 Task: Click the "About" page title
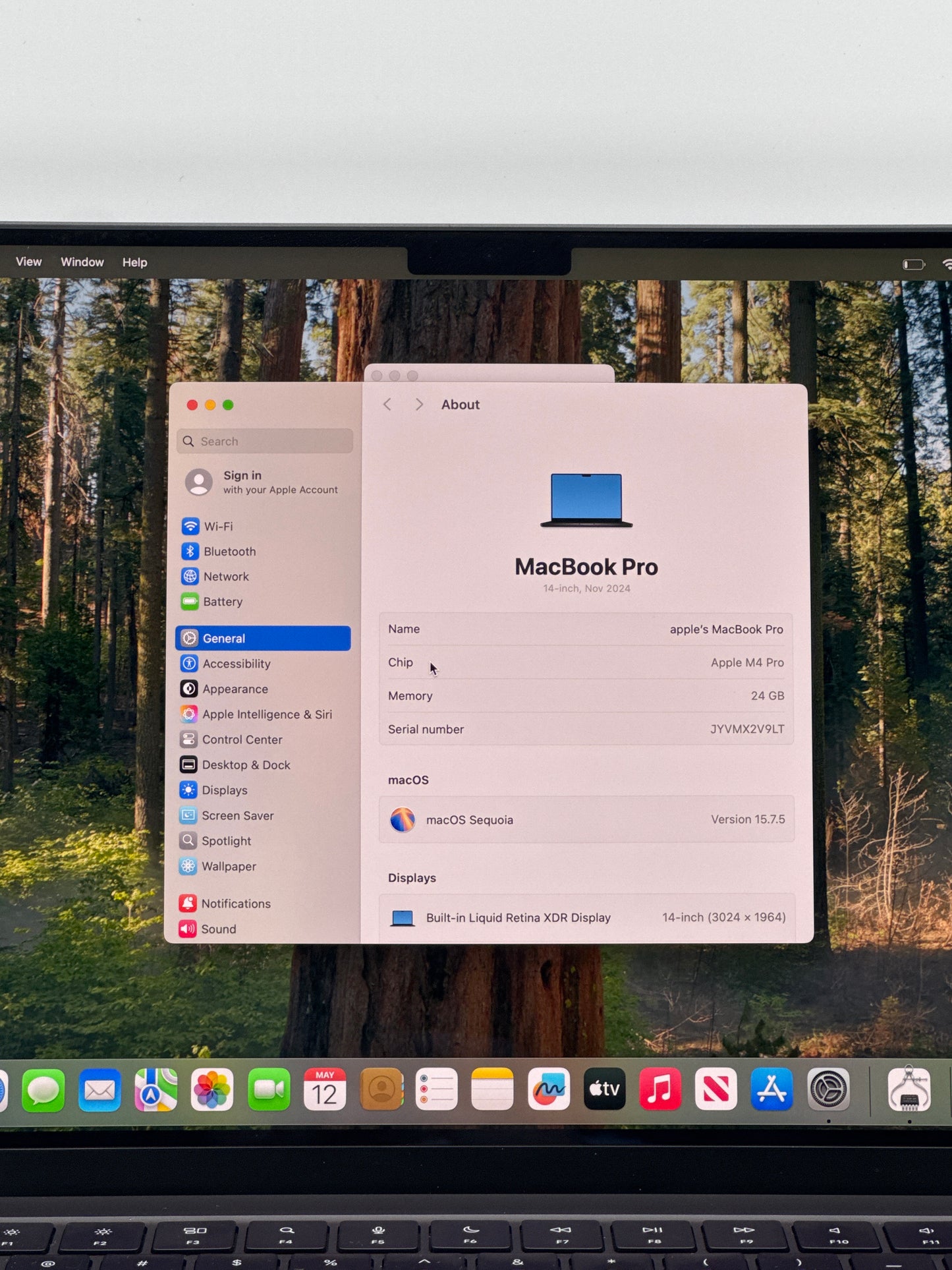click(461, 405)
